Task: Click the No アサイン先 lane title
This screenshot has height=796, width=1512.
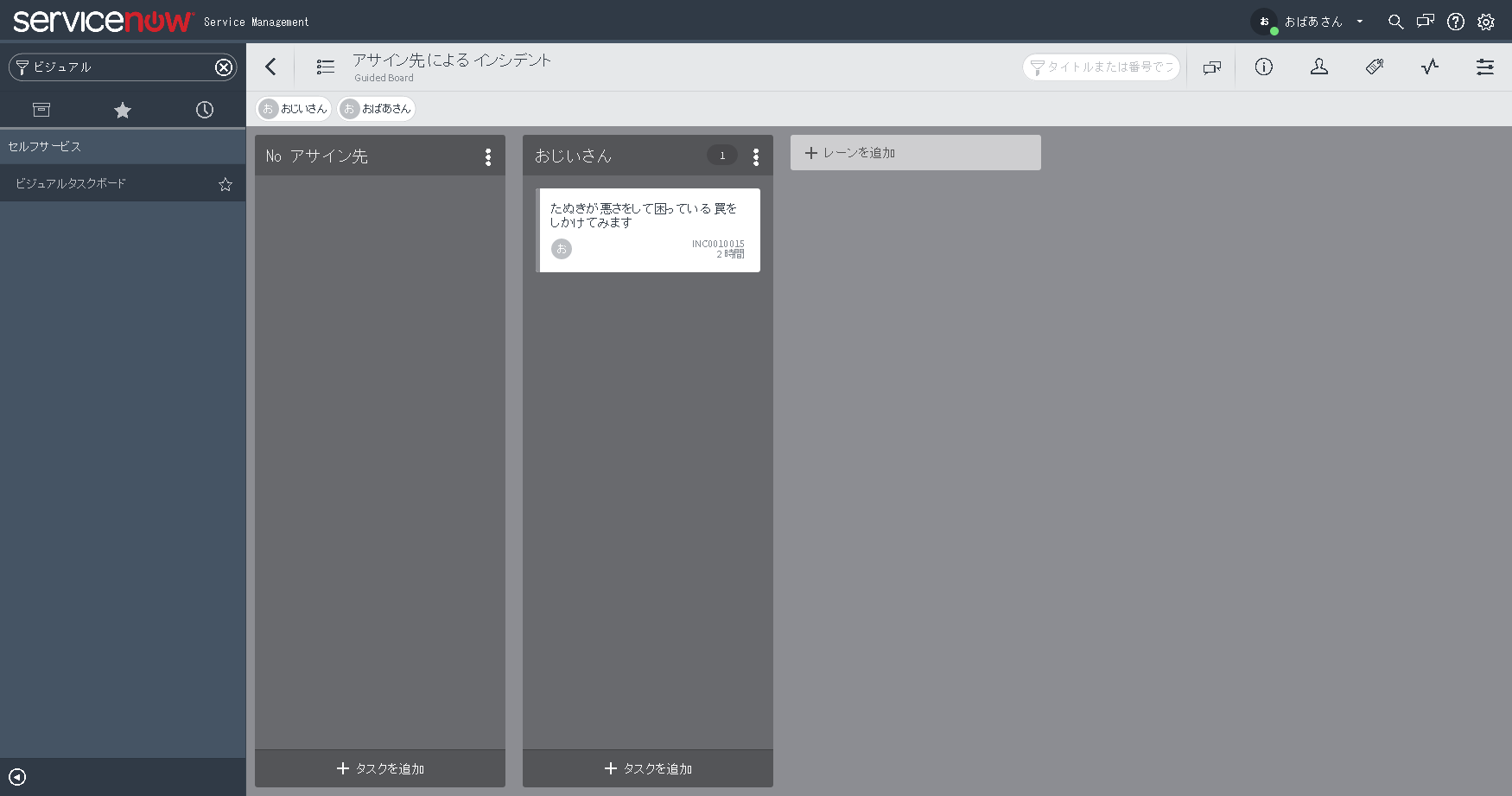Action: (317, 156)
